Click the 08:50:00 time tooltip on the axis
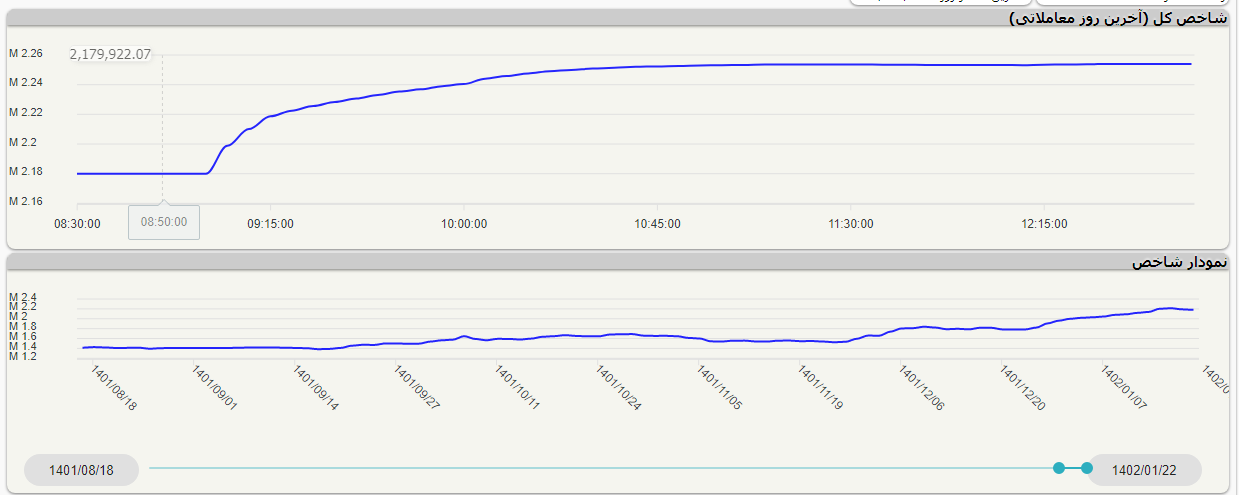The width and height of the screenshot is (1241, 495). pos(164,222)
